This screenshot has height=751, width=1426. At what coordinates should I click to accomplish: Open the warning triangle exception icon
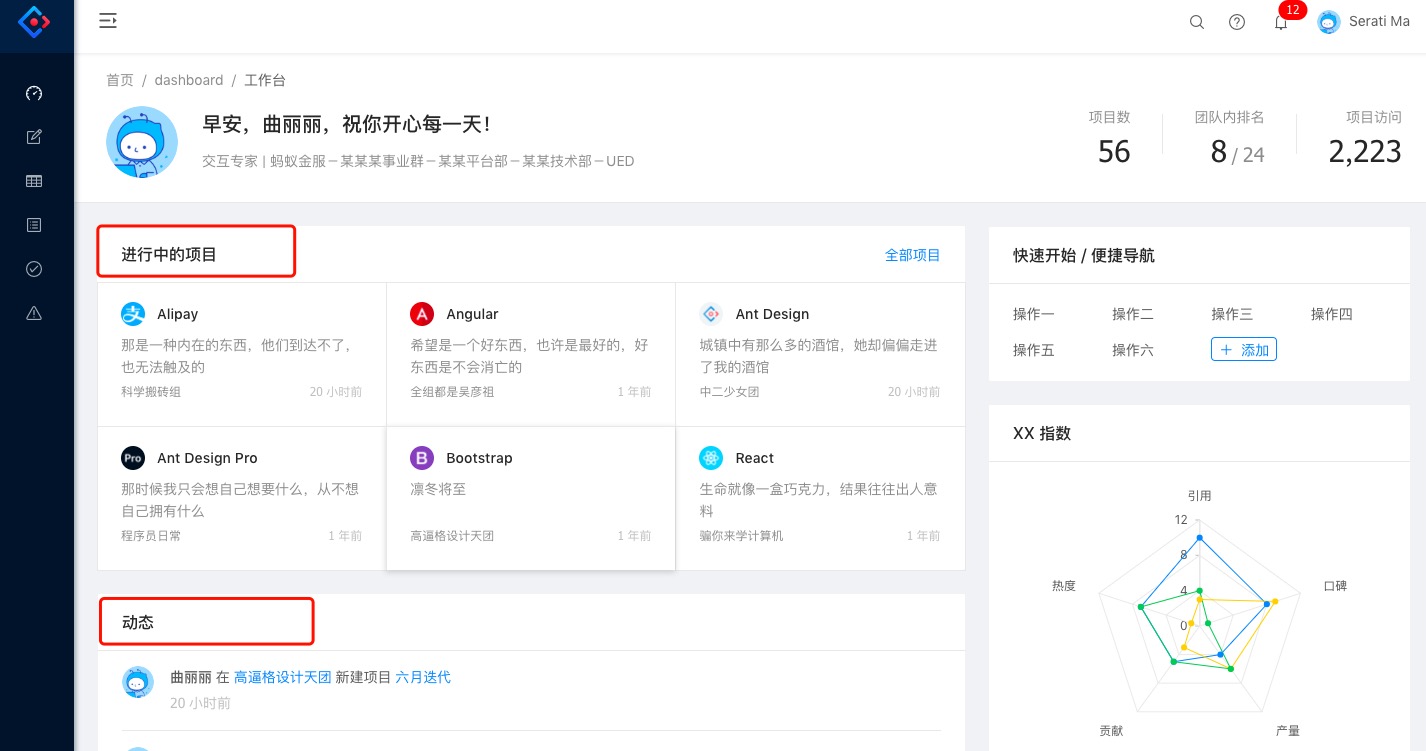click(x=34, y=313)
